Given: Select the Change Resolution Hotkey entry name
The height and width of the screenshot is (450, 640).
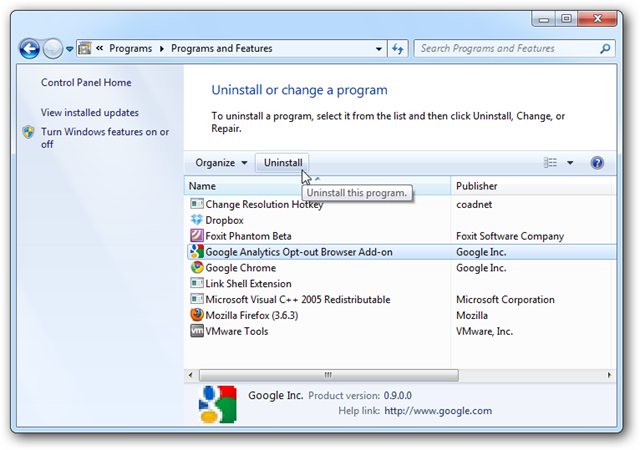Looking at the screenshot, I should [x=264, y=204].
